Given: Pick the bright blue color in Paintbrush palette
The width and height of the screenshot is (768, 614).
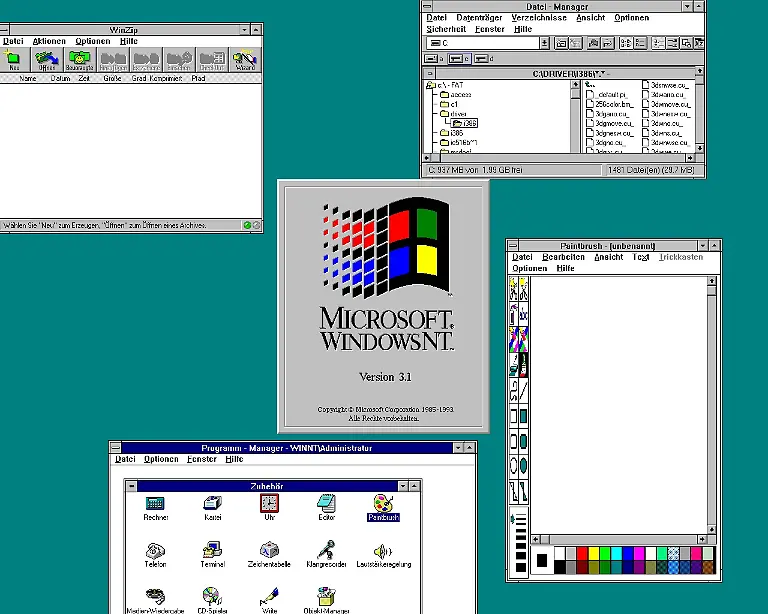Looking at the screenshot, I should 628,553.
